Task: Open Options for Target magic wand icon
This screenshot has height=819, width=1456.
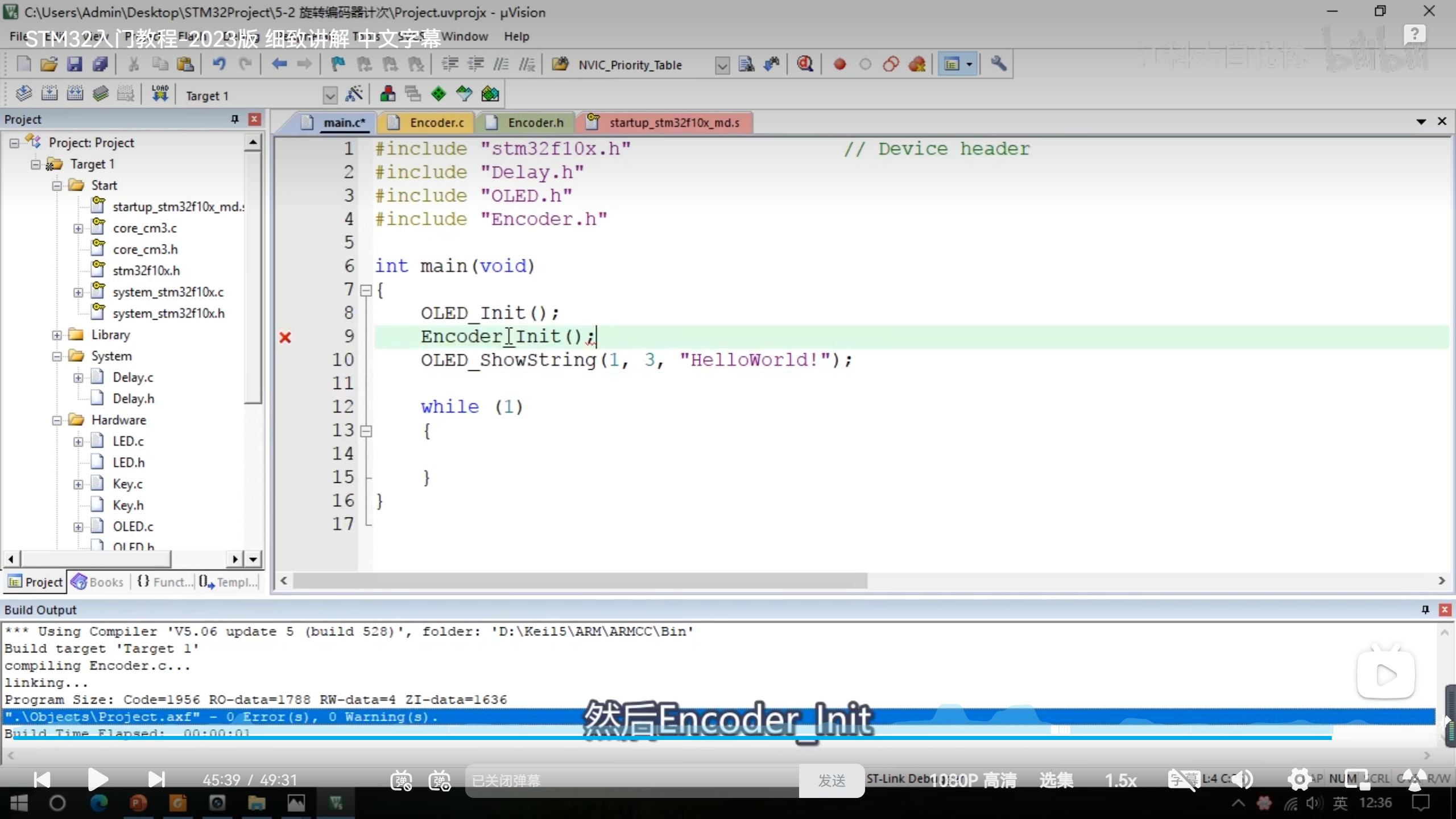Action: click(354, 94)
